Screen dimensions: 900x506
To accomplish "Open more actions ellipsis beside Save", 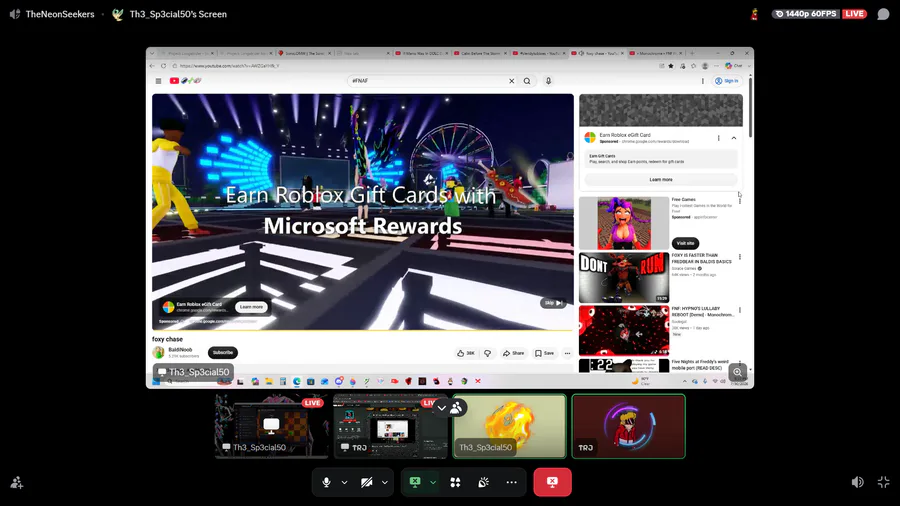I will (x=567, y=353).
